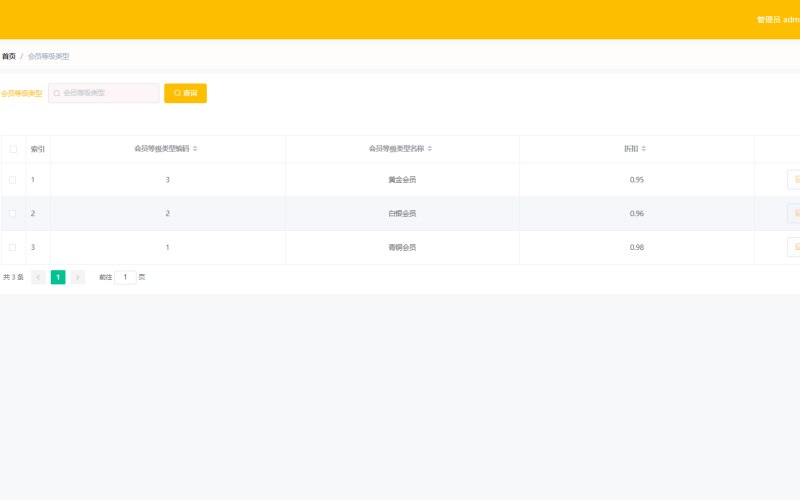Go to next page arrow
800x500 pixels.
(x=78, y=277)
